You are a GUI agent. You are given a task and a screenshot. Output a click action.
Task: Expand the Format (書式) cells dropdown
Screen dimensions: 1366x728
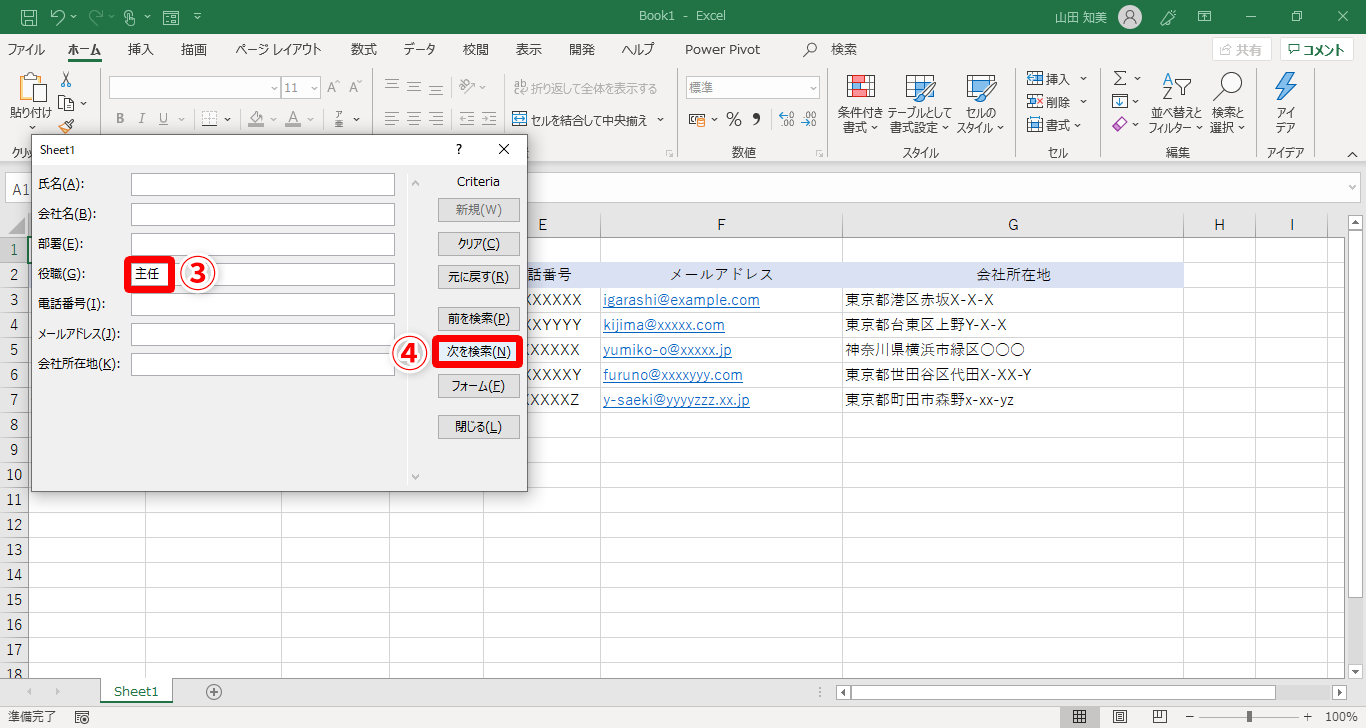coord(1078,125)
